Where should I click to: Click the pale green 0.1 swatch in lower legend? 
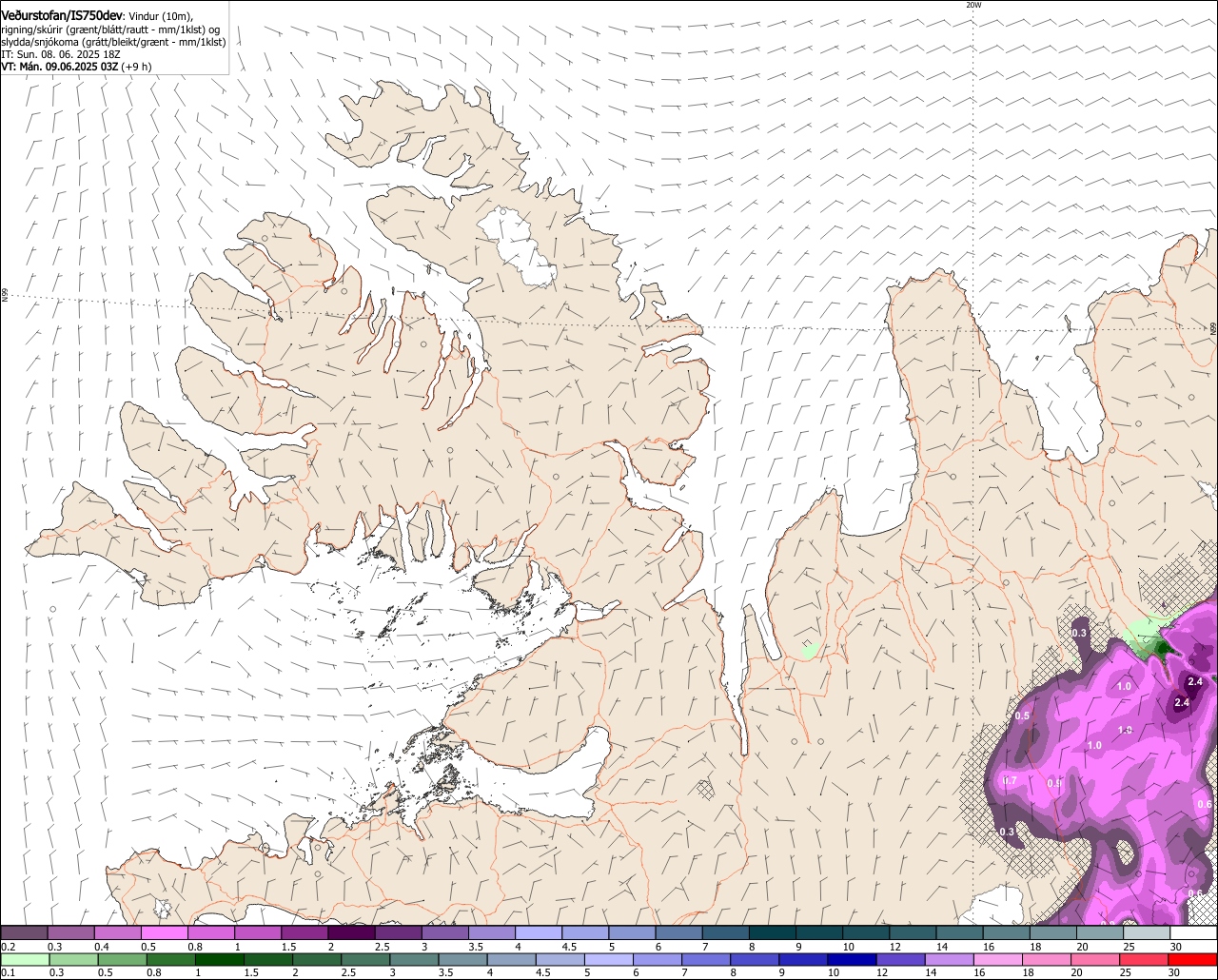click(x=24, y=960)
